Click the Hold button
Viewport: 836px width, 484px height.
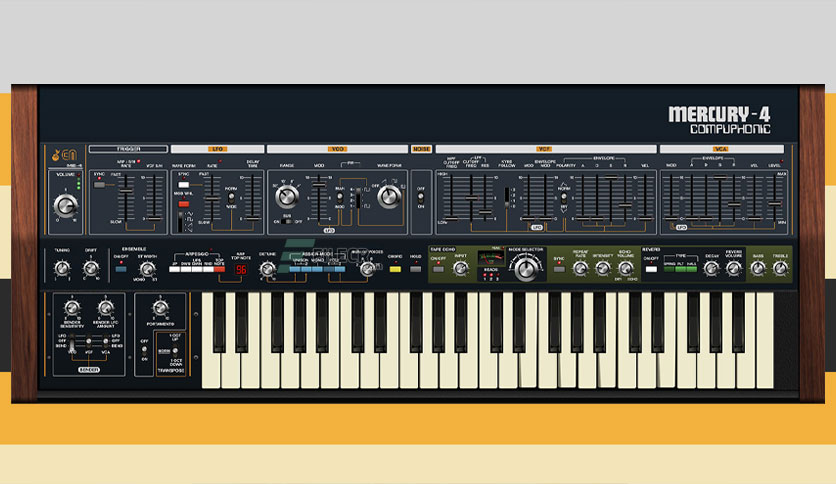[415, 269]
